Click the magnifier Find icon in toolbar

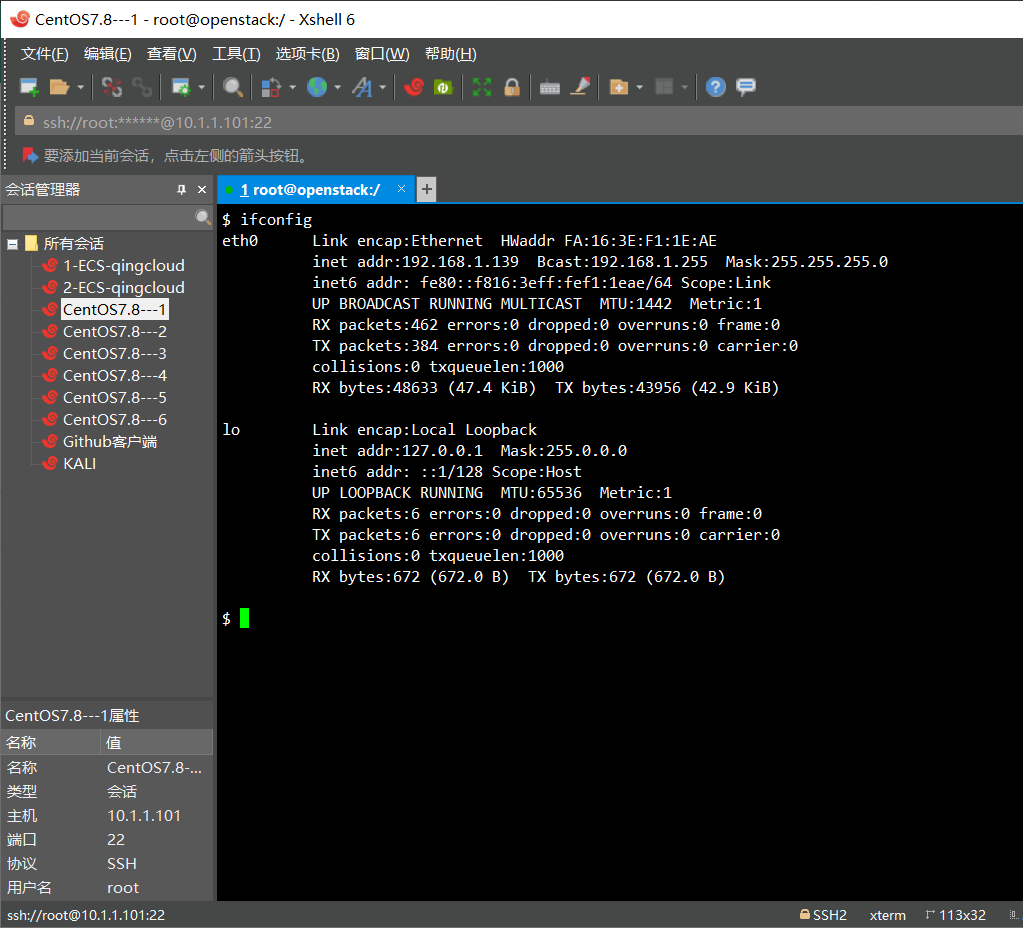click(233, 88)
